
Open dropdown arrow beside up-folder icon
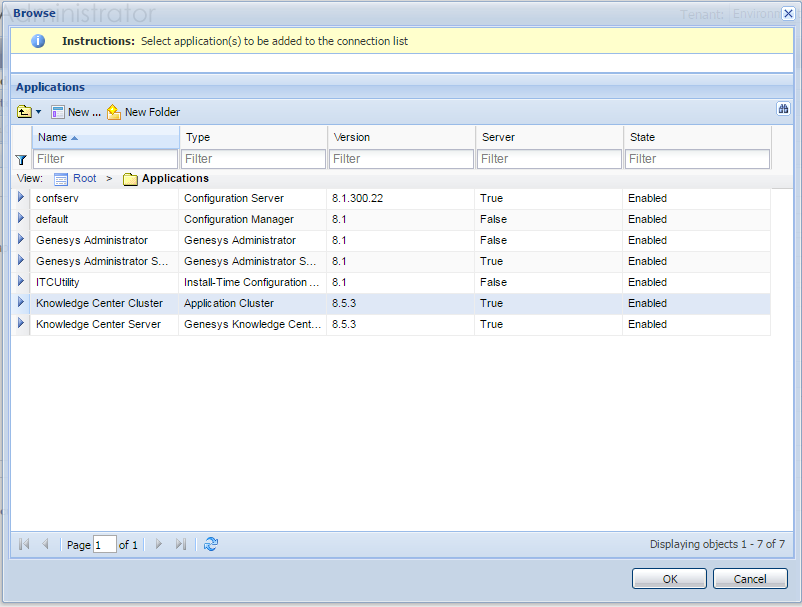[38, 112]
